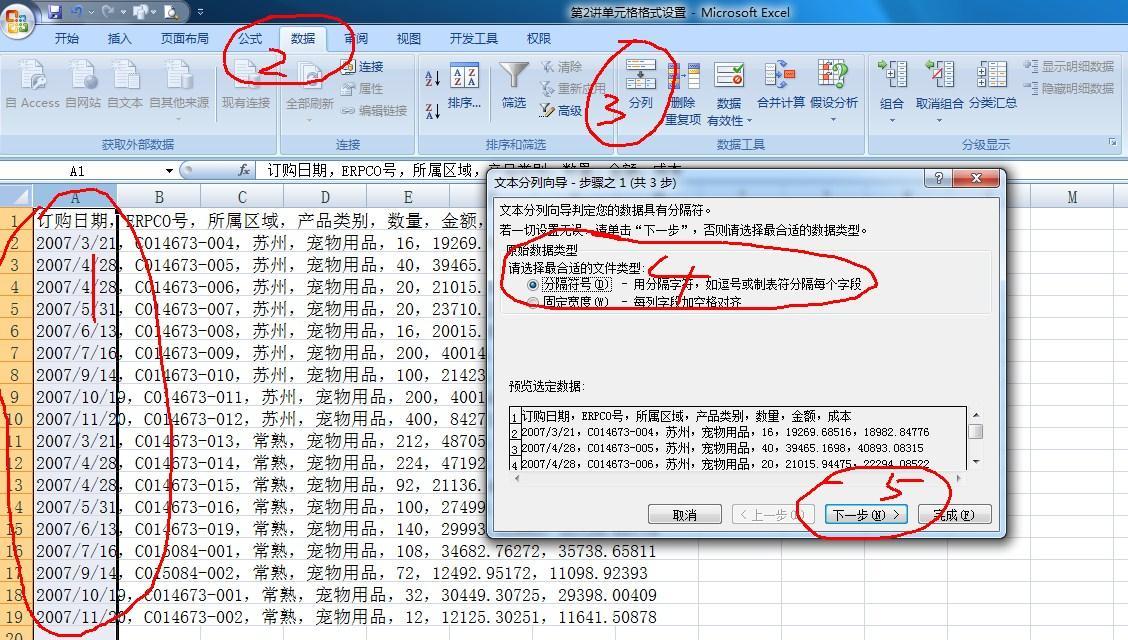Screen dimensions: 1128x640
Task: Click the 下一步 (Next) wizard button
Action: click(x=865, y=513)
